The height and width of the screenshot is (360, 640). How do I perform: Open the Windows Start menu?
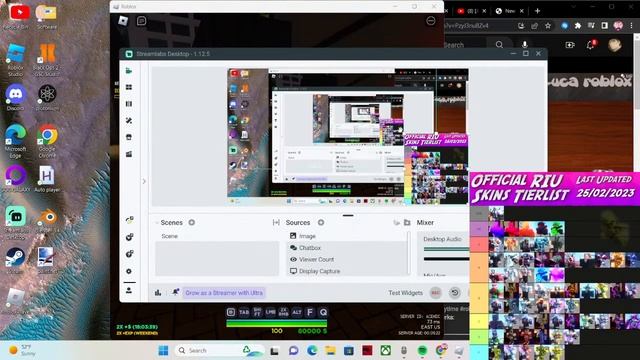point(163,350)
